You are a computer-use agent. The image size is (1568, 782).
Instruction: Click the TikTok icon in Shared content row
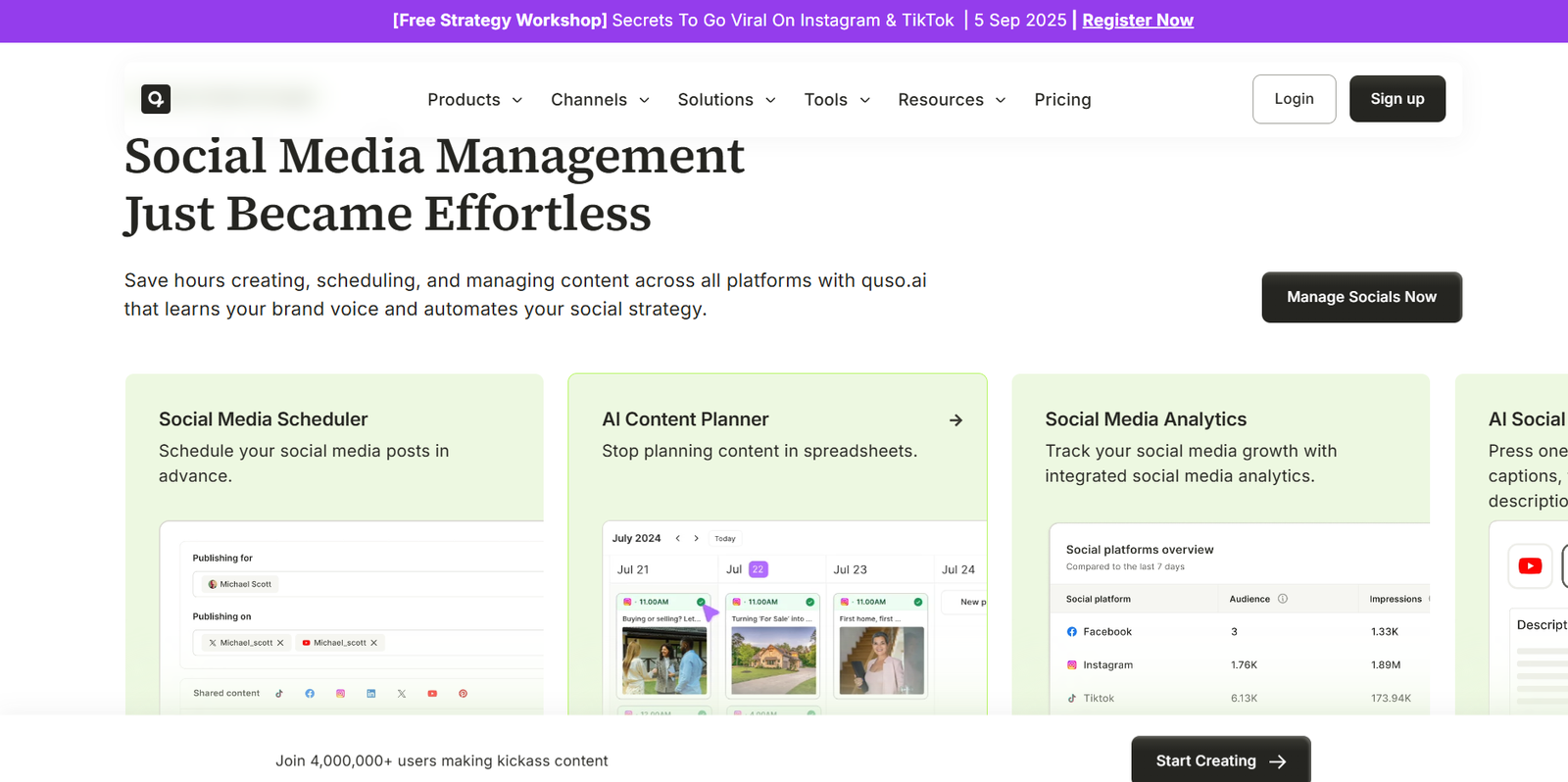pos(279,693)
